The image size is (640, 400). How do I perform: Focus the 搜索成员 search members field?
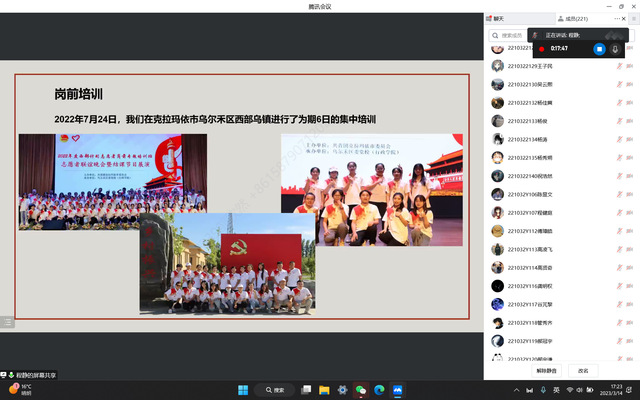click(x=508, y=36)
